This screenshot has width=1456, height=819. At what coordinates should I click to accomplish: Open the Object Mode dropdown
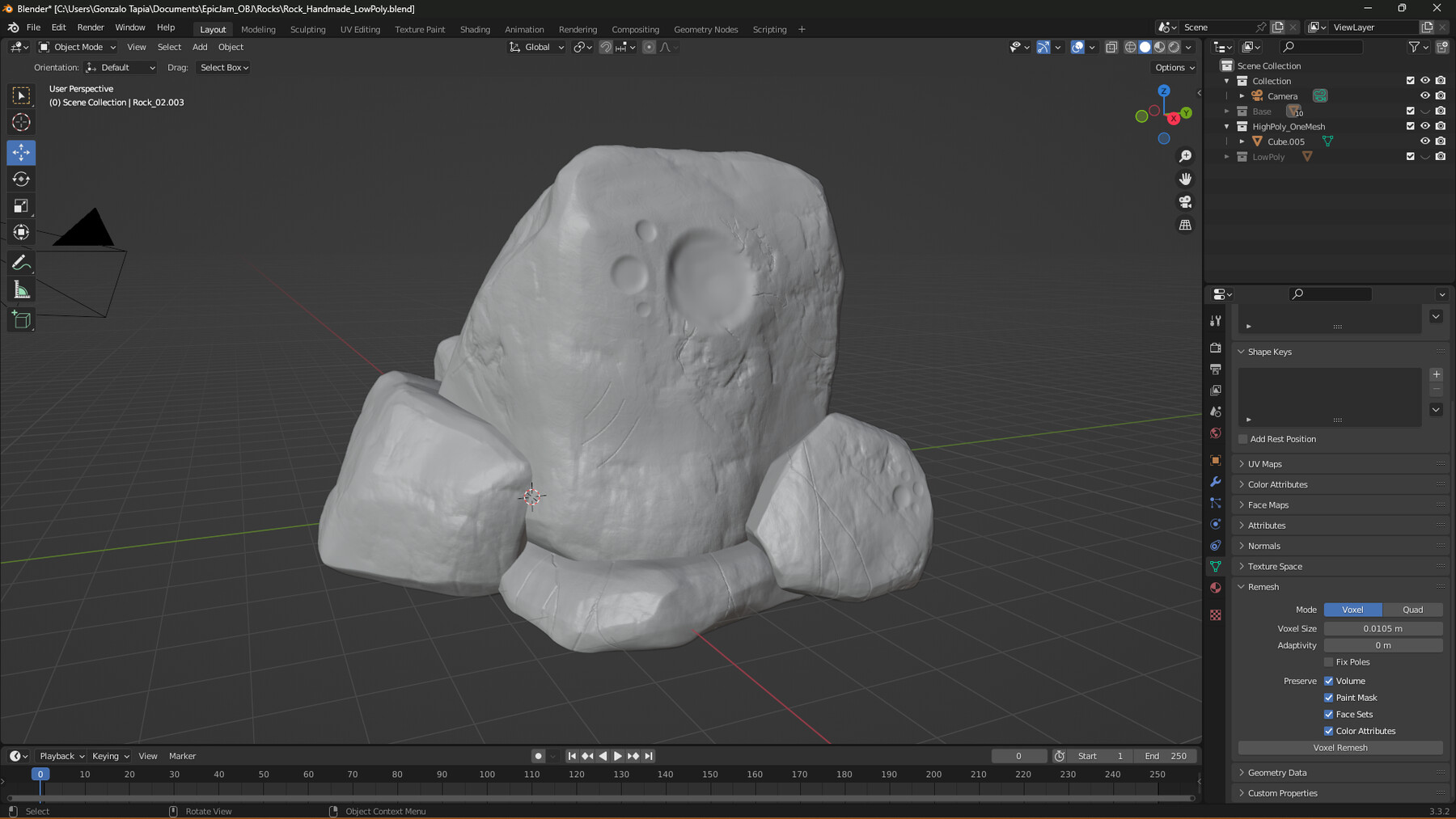point(78,47)
